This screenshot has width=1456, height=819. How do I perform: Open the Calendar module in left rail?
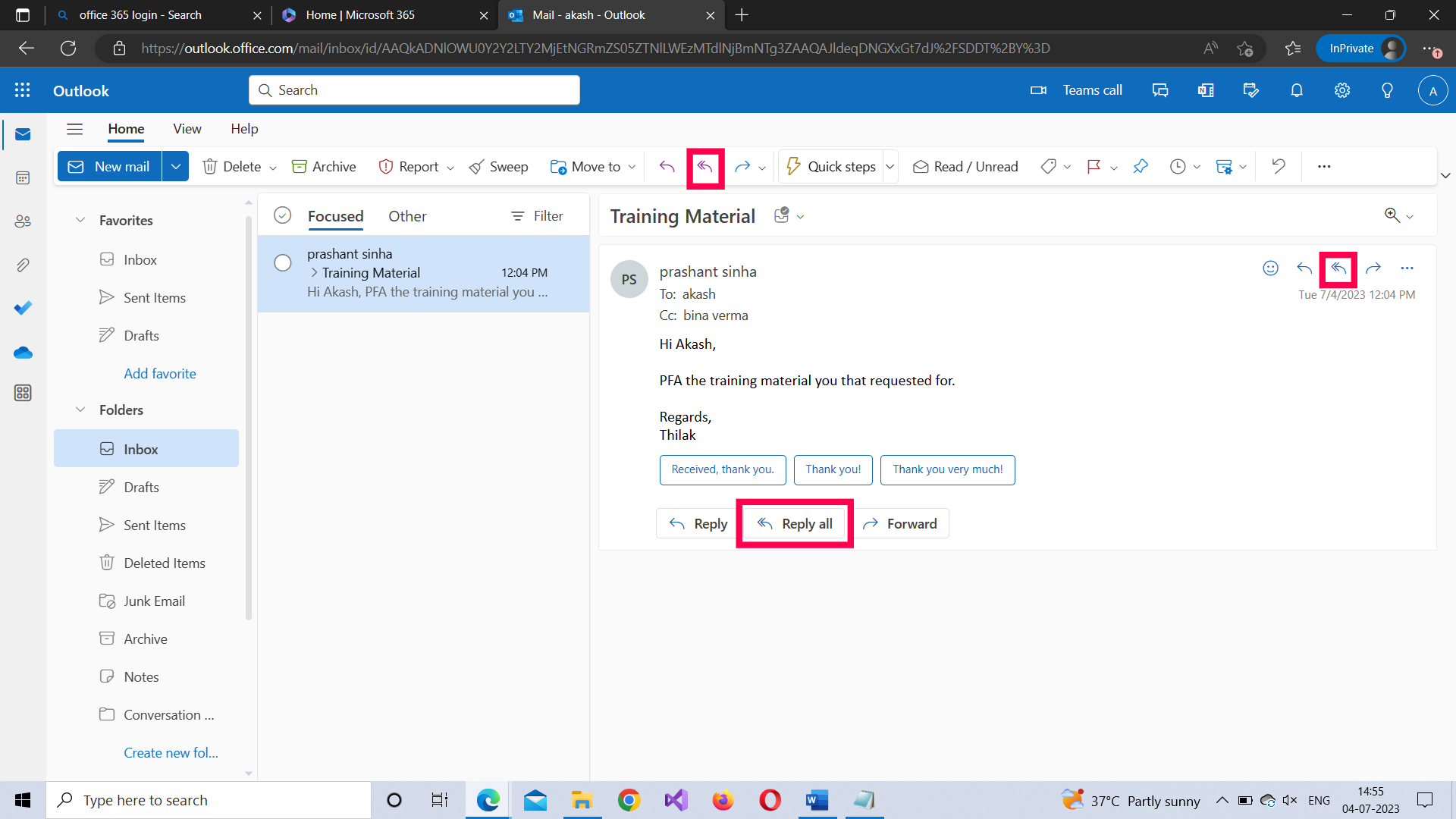click(23, 177)
